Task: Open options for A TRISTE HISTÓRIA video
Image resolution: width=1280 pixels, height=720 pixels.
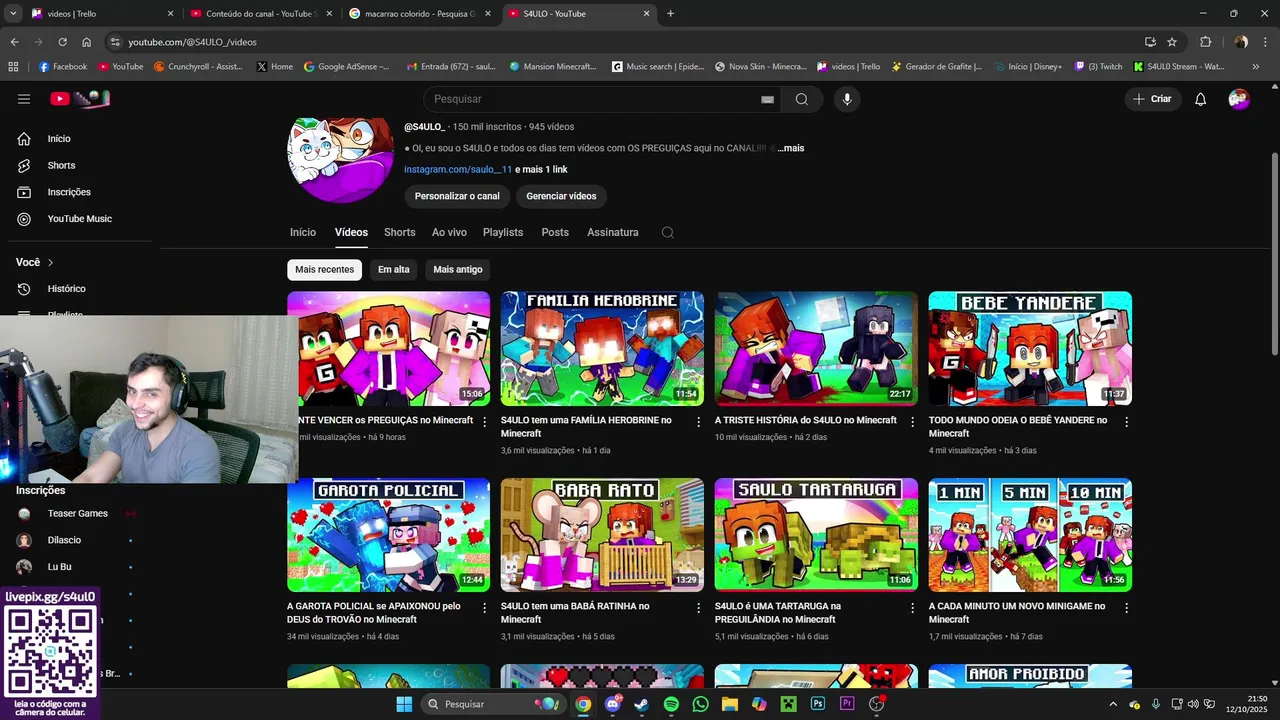Action: (912, 422)
